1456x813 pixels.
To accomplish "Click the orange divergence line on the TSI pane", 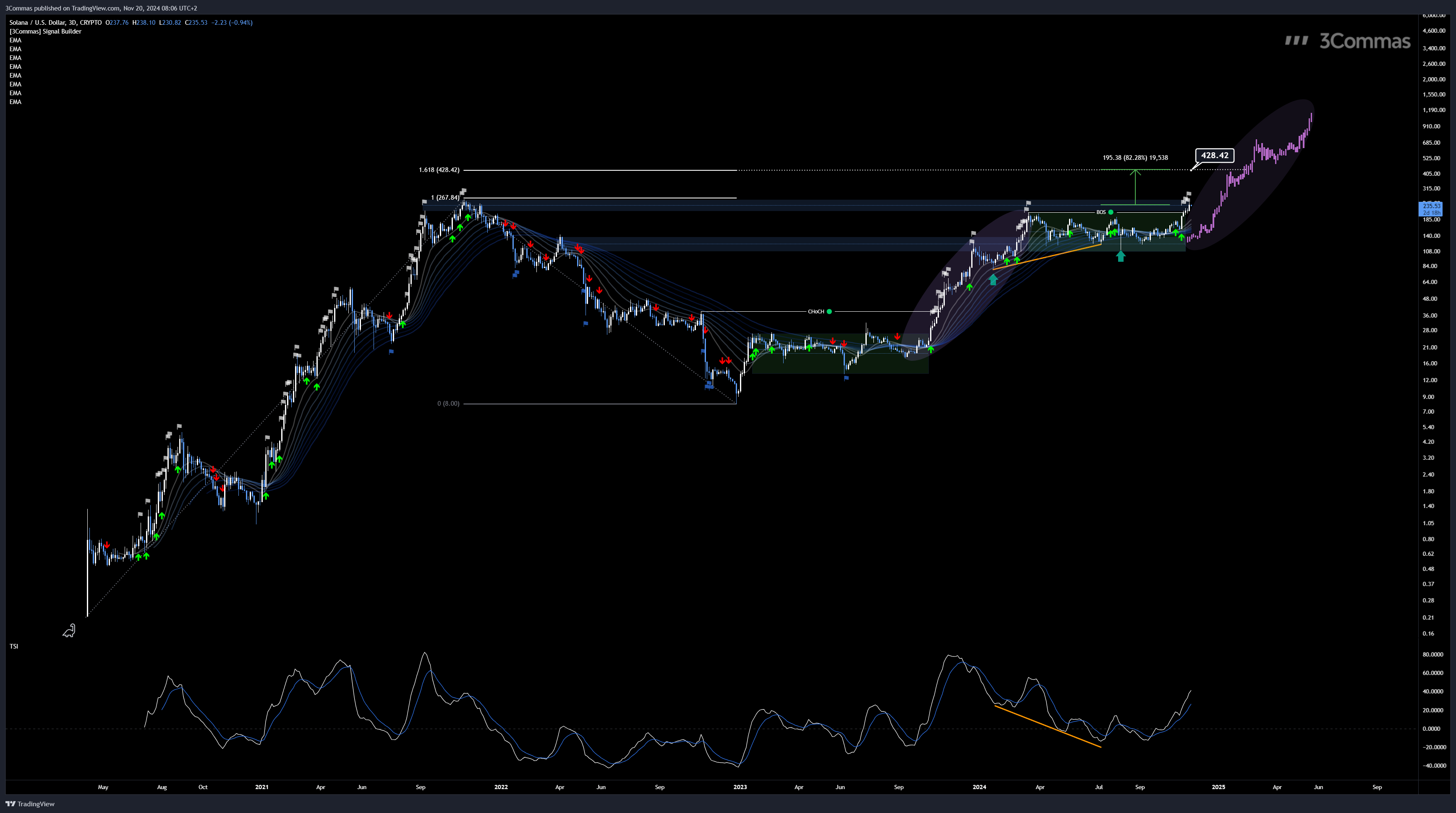I will [1048, 727].
